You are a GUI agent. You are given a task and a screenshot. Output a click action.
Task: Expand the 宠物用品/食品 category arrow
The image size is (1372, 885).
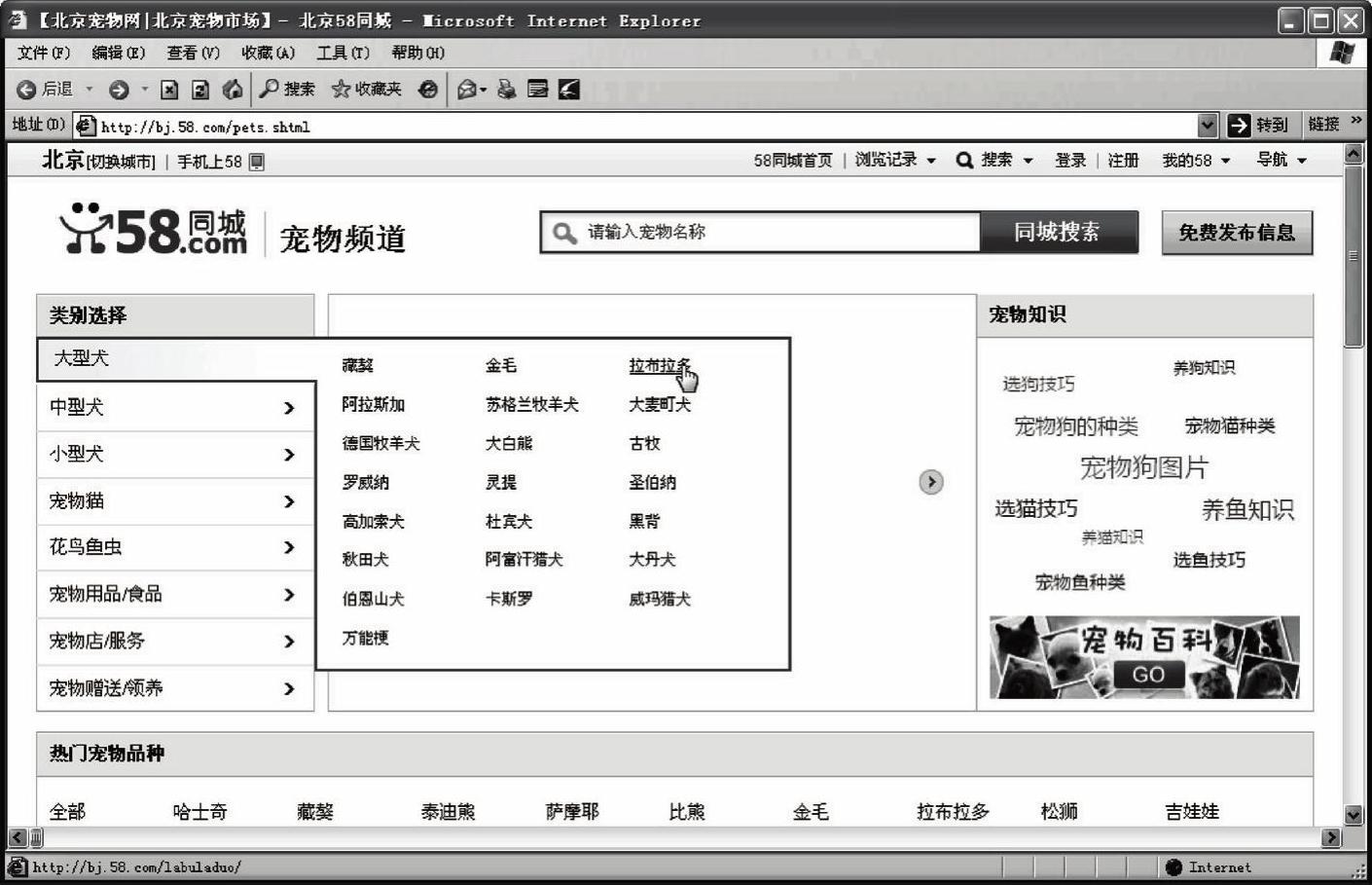289,595
